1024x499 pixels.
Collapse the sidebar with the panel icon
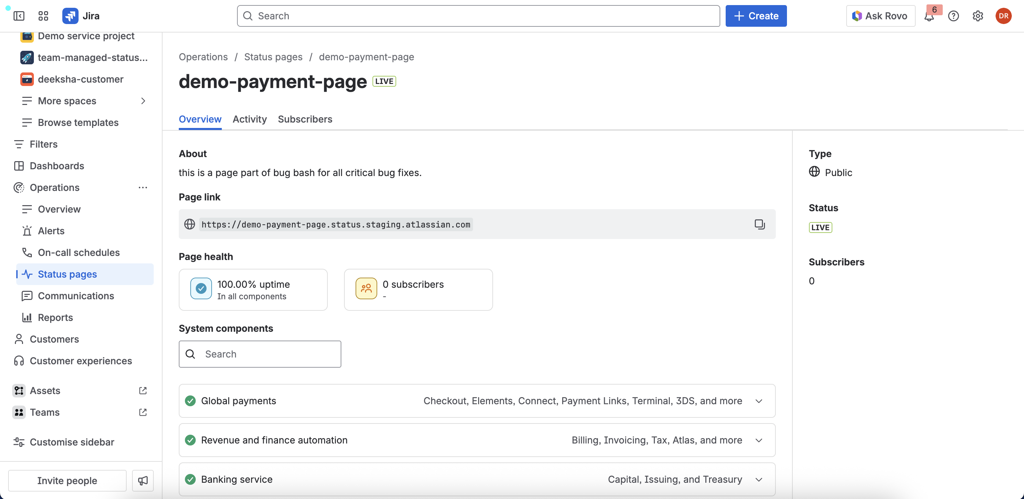19,16
